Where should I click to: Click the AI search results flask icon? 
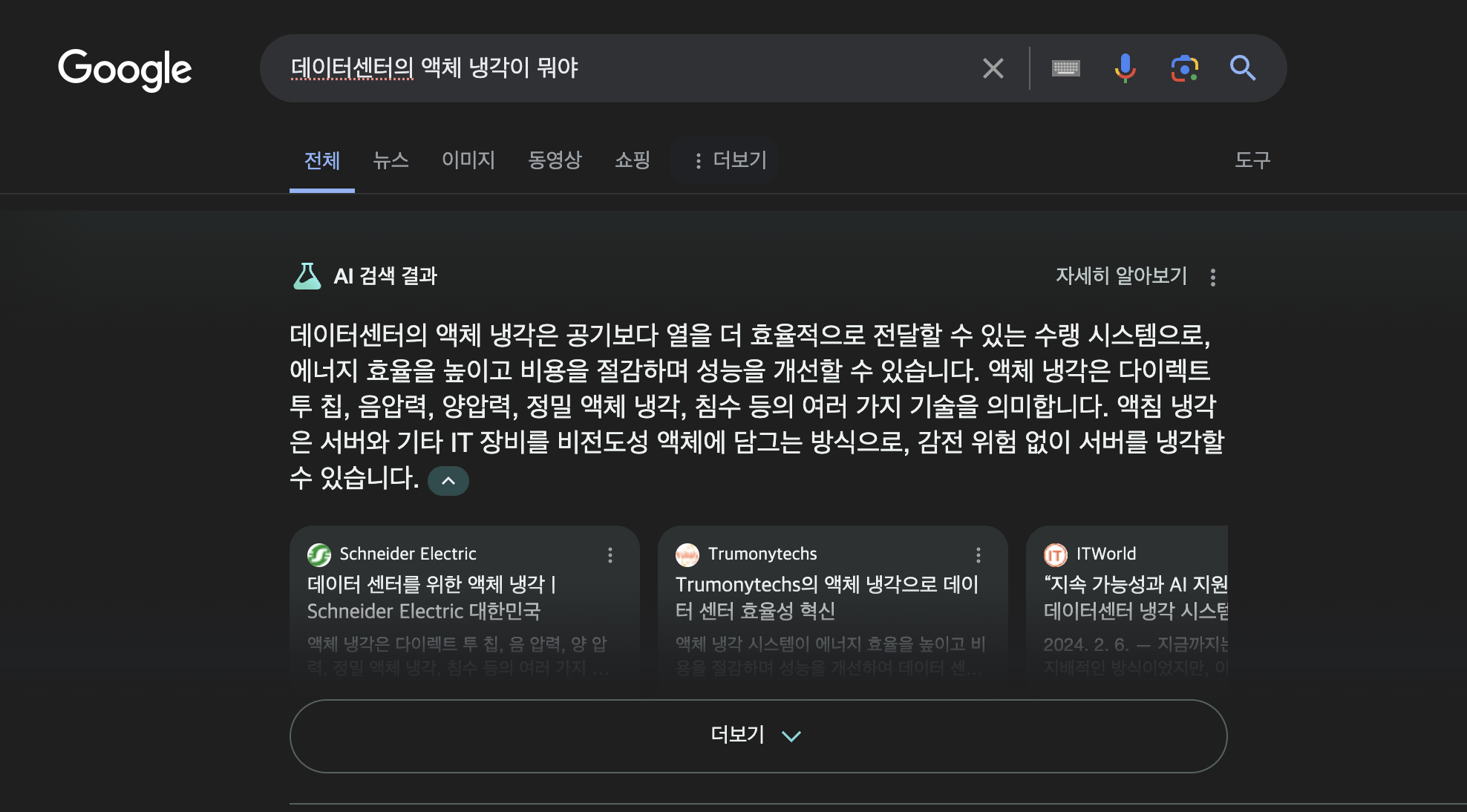tap(307, 276)
